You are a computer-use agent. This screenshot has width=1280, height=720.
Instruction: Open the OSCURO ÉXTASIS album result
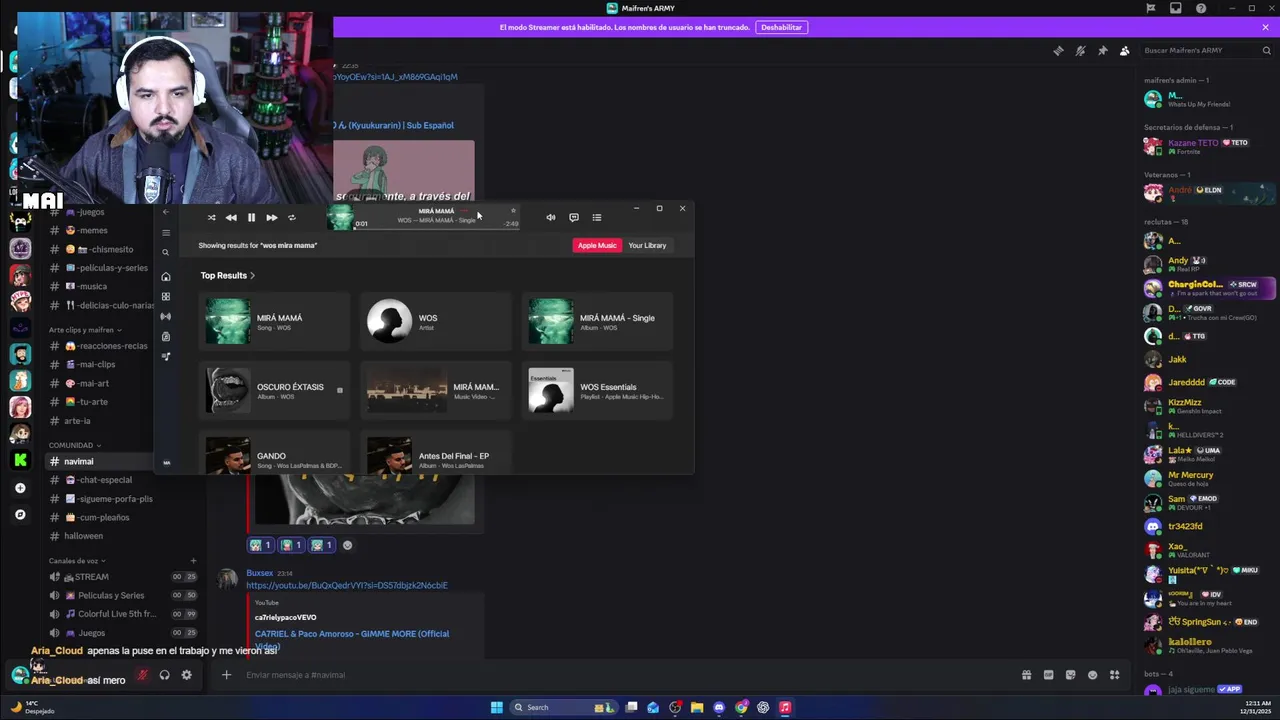(275, 391)
